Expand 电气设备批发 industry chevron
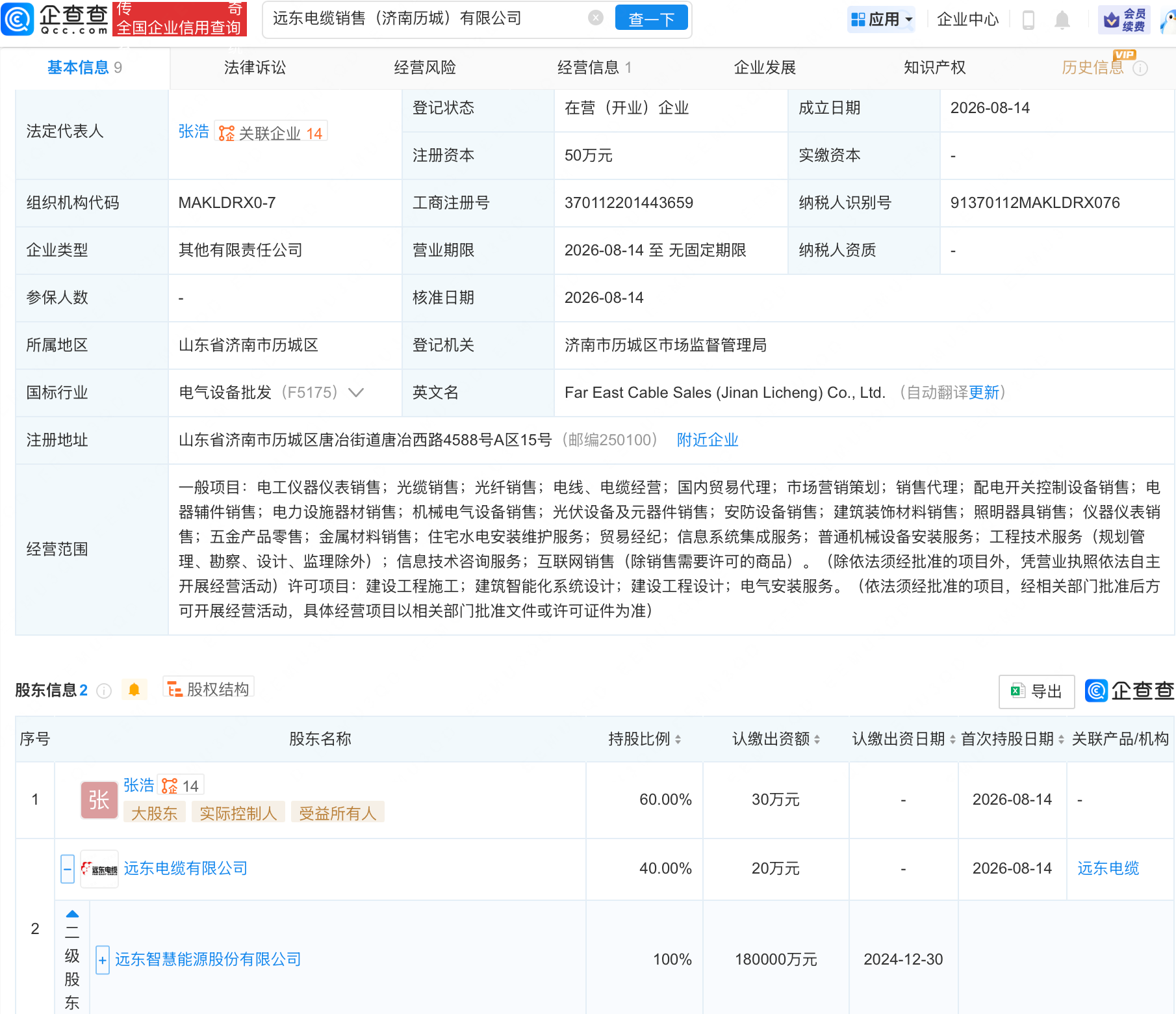This screenshot has width=1176, height=1014. 356,393
